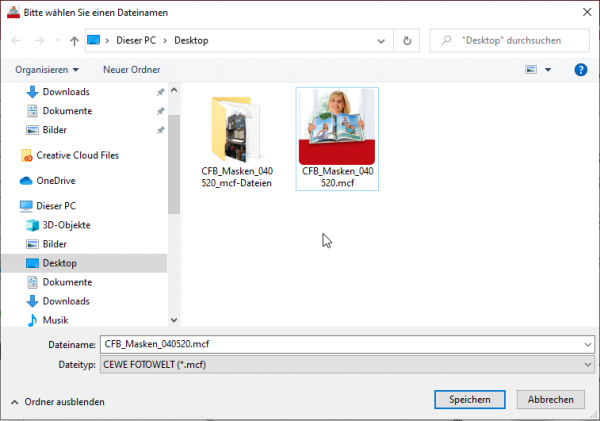Expand address bar previous locations chevron
The height and width of the screenshot is (421, 600).
[381, 41]
